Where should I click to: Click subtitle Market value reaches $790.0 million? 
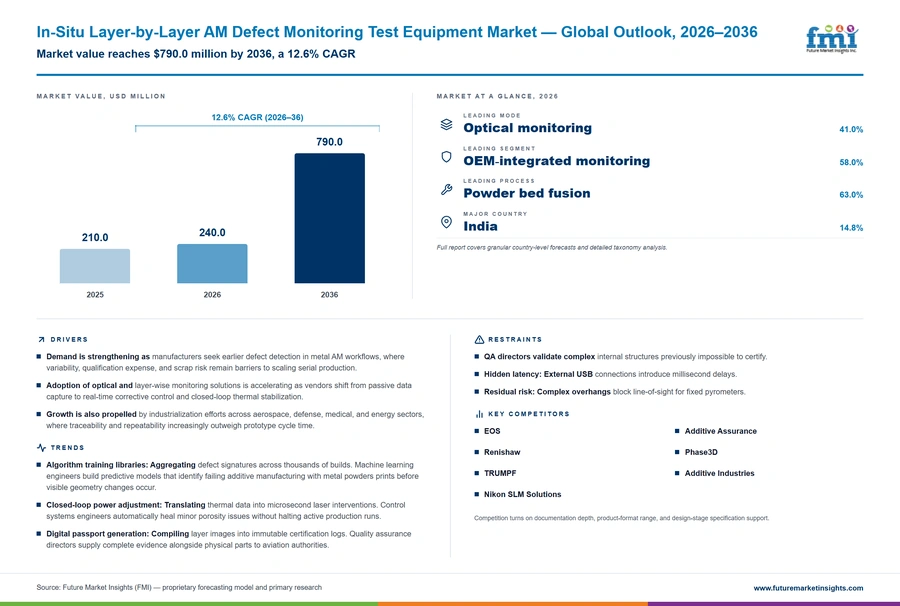point(196,54)
